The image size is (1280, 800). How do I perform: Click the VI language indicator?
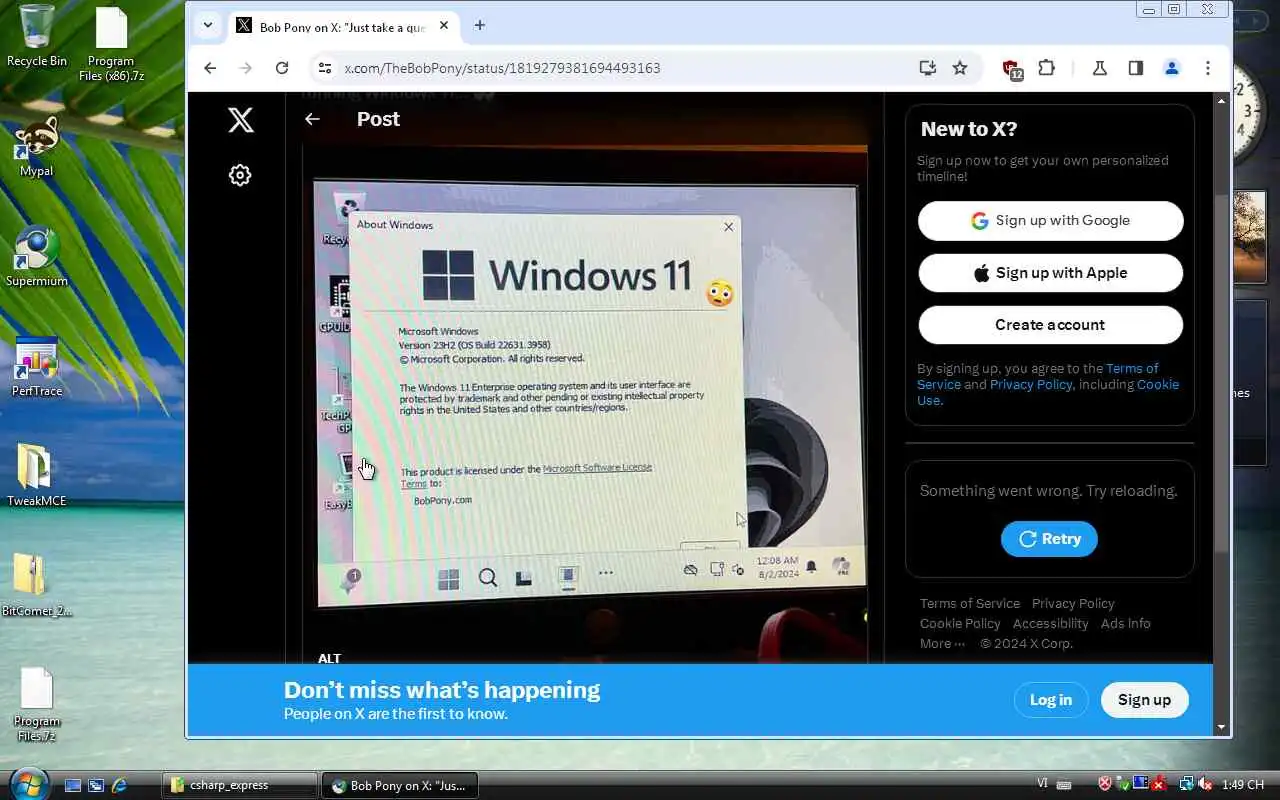tap(1043, 785)
